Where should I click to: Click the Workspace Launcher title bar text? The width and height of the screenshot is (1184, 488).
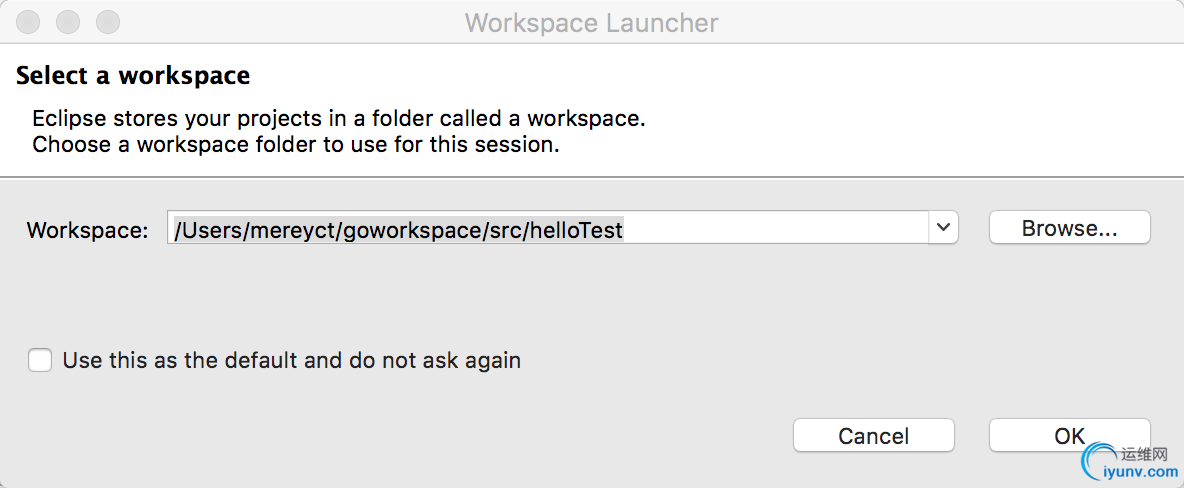[591, 23]
